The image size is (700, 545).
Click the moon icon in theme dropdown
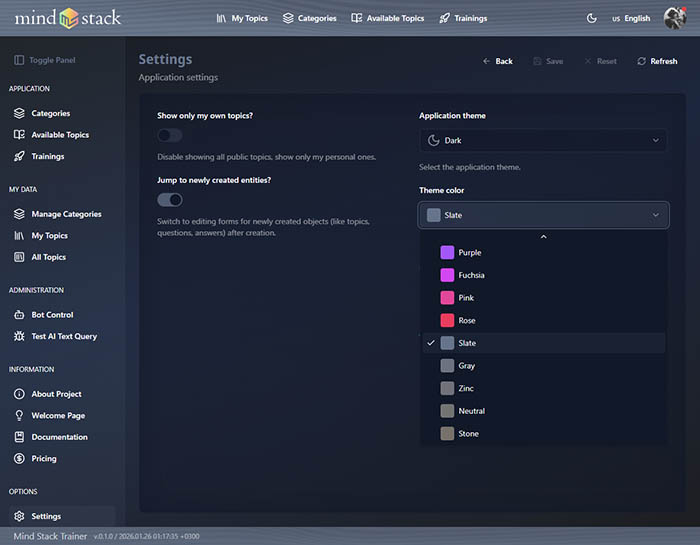[433, 140]
